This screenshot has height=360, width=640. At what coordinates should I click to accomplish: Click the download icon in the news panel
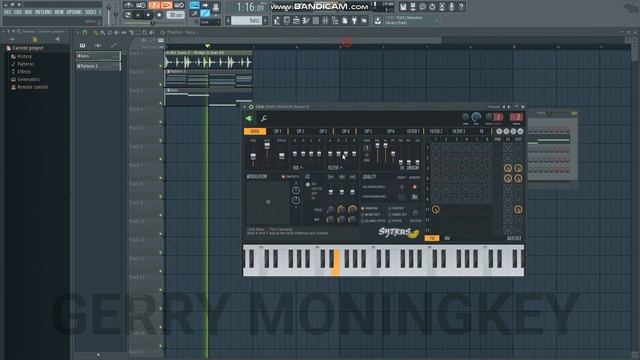click(378, 20)
